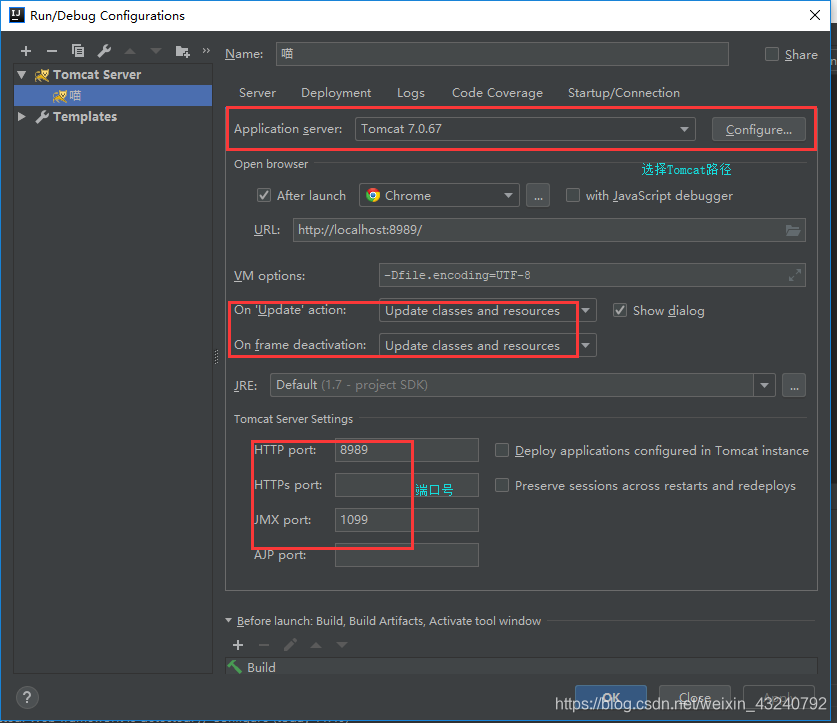
Task: Select the 喵 Tomcat configuration
Action: (x=113, y=96)
